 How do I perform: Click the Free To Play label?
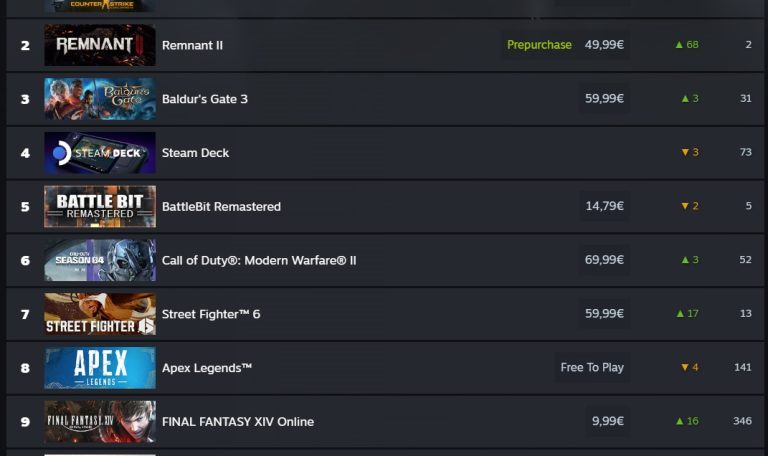click(592, 368)
